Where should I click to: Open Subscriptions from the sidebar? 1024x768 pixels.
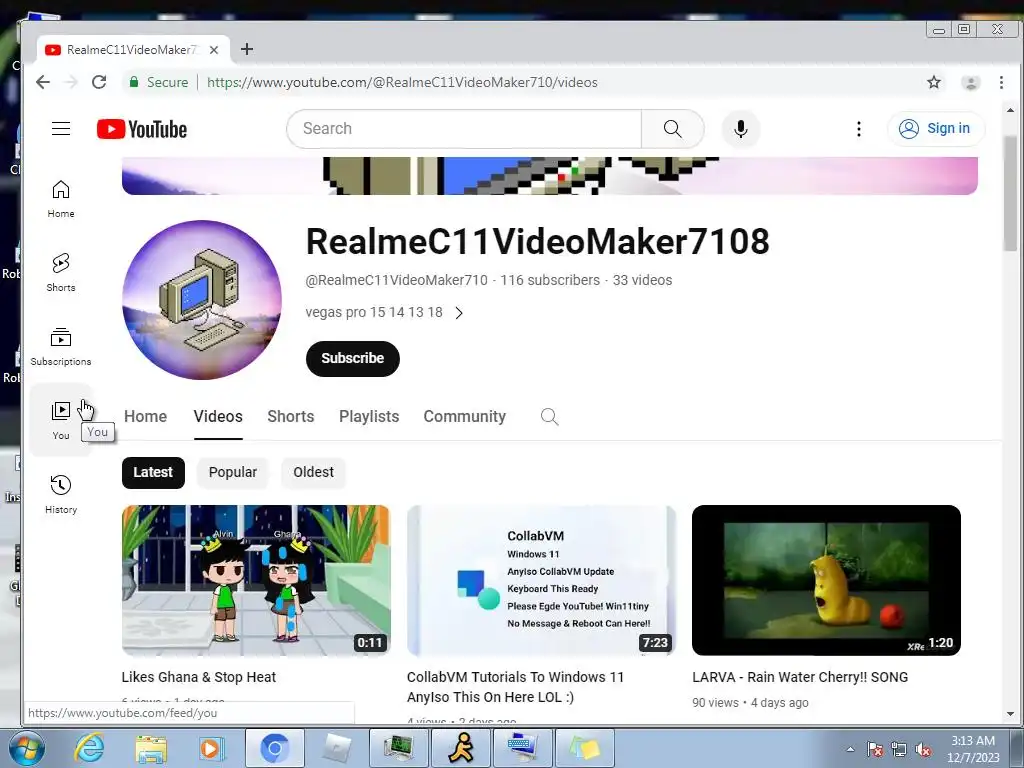click(61, 347)
